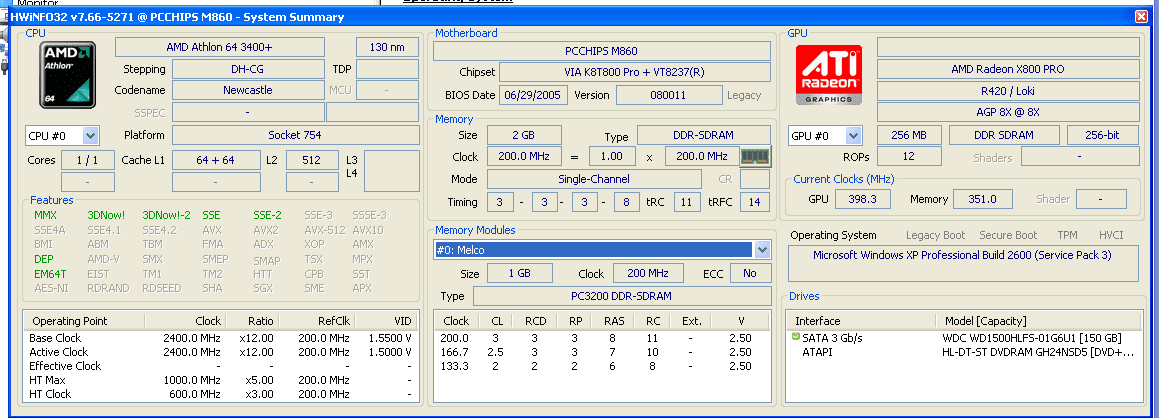Click the Secure Boot status label
This screenshot has width=1159, height=418.
pos(1008,235)
